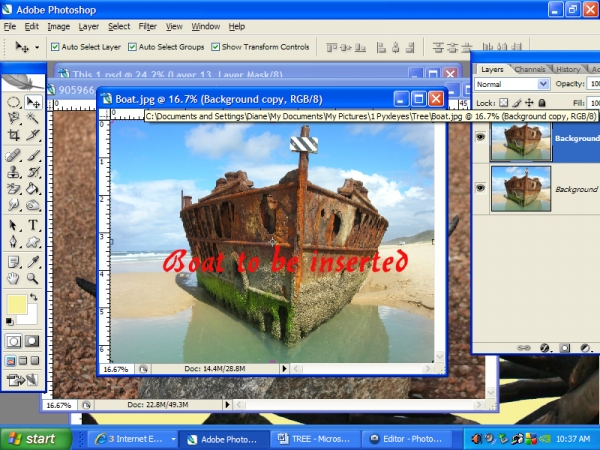Select the Path Selection arrow tool
Screen dimensions: 600x450
(13, 225)
